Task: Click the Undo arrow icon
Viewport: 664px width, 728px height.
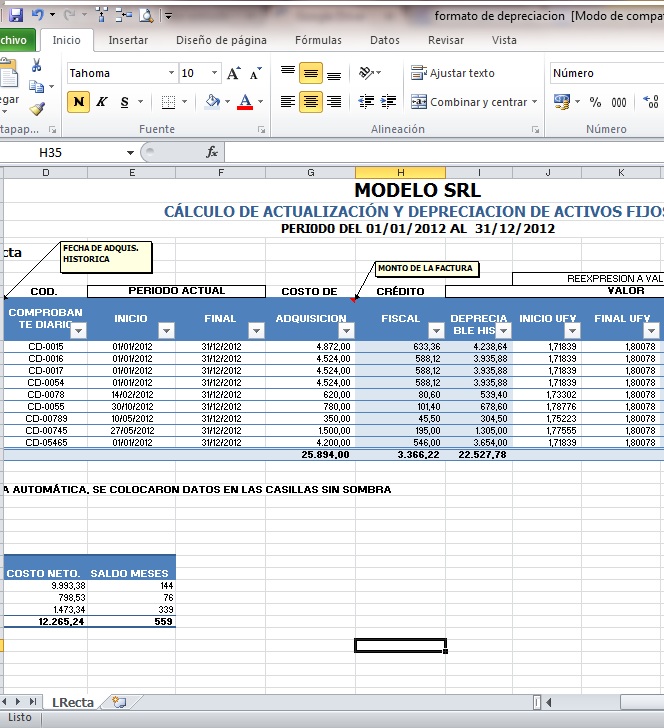Action: [38, 15]
